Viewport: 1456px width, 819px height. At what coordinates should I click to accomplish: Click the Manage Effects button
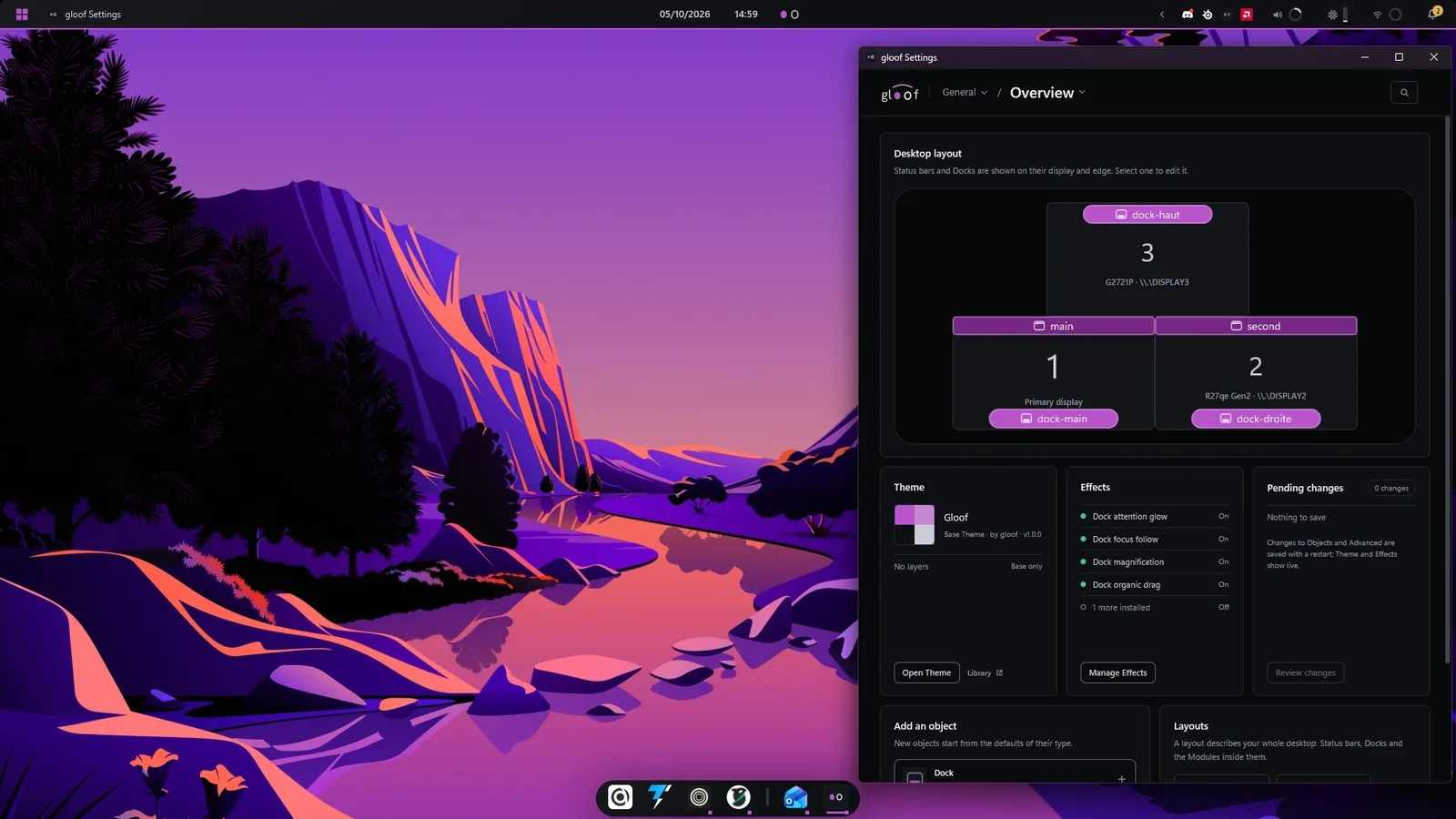1117,672
